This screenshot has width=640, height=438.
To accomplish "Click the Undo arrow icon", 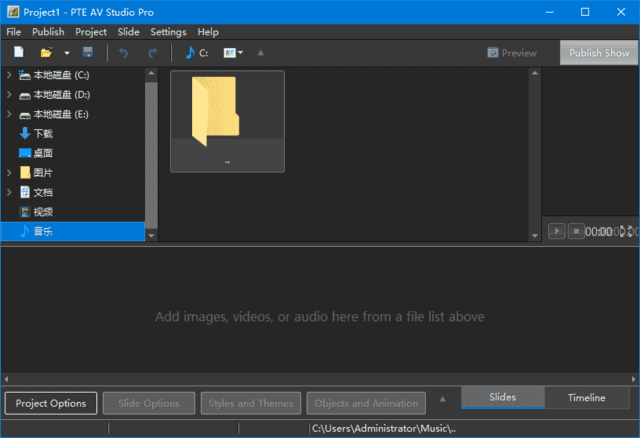I will pos(124,53).
